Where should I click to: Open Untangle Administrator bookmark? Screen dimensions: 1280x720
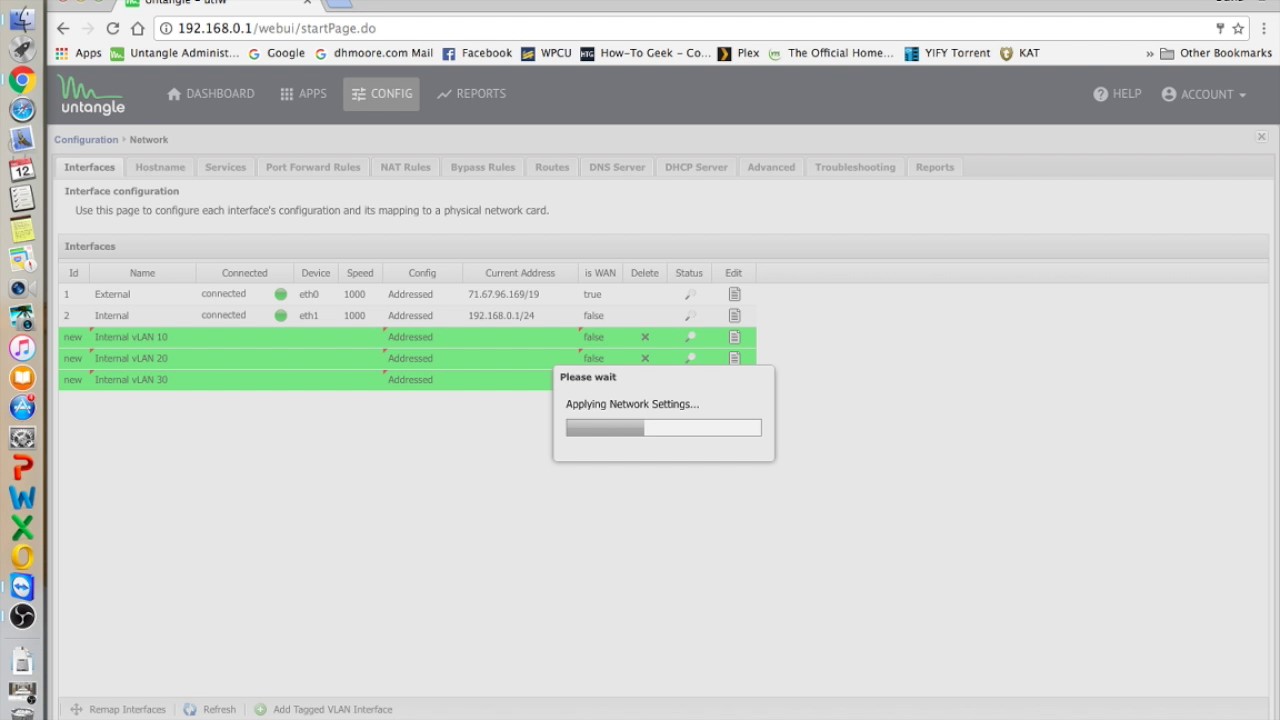click(x=175, y=53)
